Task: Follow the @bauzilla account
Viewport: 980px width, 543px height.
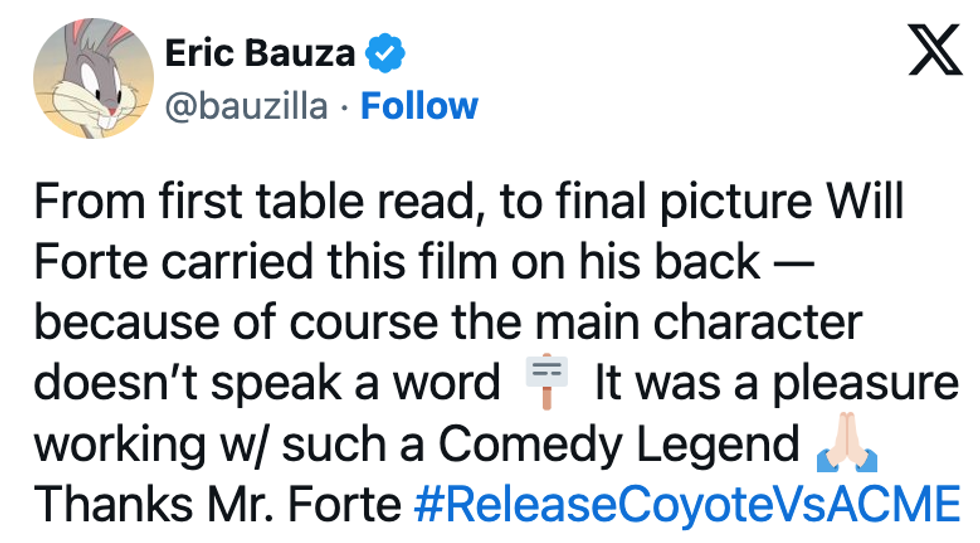Action: tap(419, 106)
